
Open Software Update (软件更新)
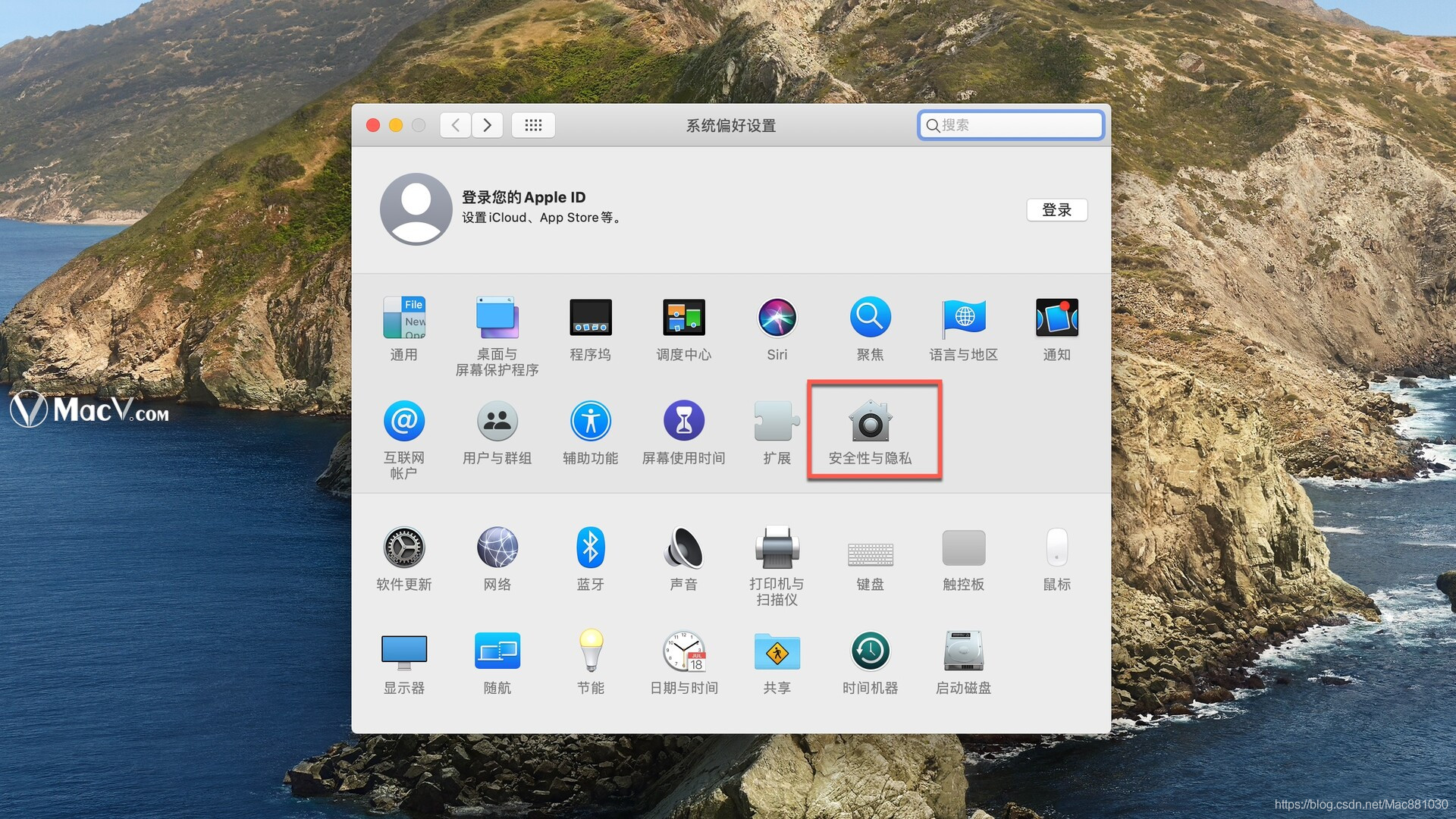(x=403, y=547)
